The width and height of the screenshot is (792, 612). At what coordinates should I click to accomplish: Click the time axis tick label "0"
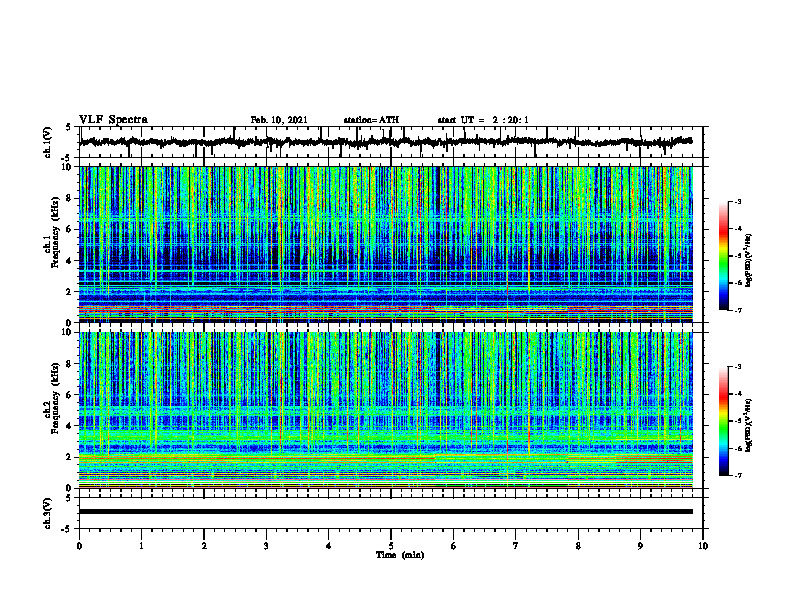(79, 546)
